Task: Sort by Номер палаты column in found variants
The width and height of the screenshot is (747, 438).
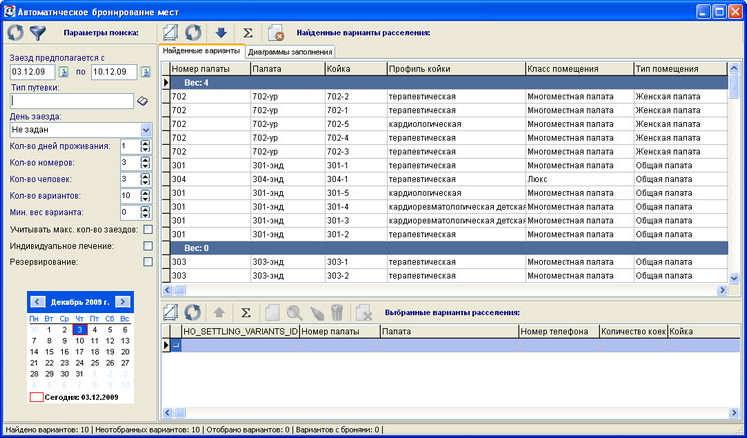Action: tap(210, 69)
